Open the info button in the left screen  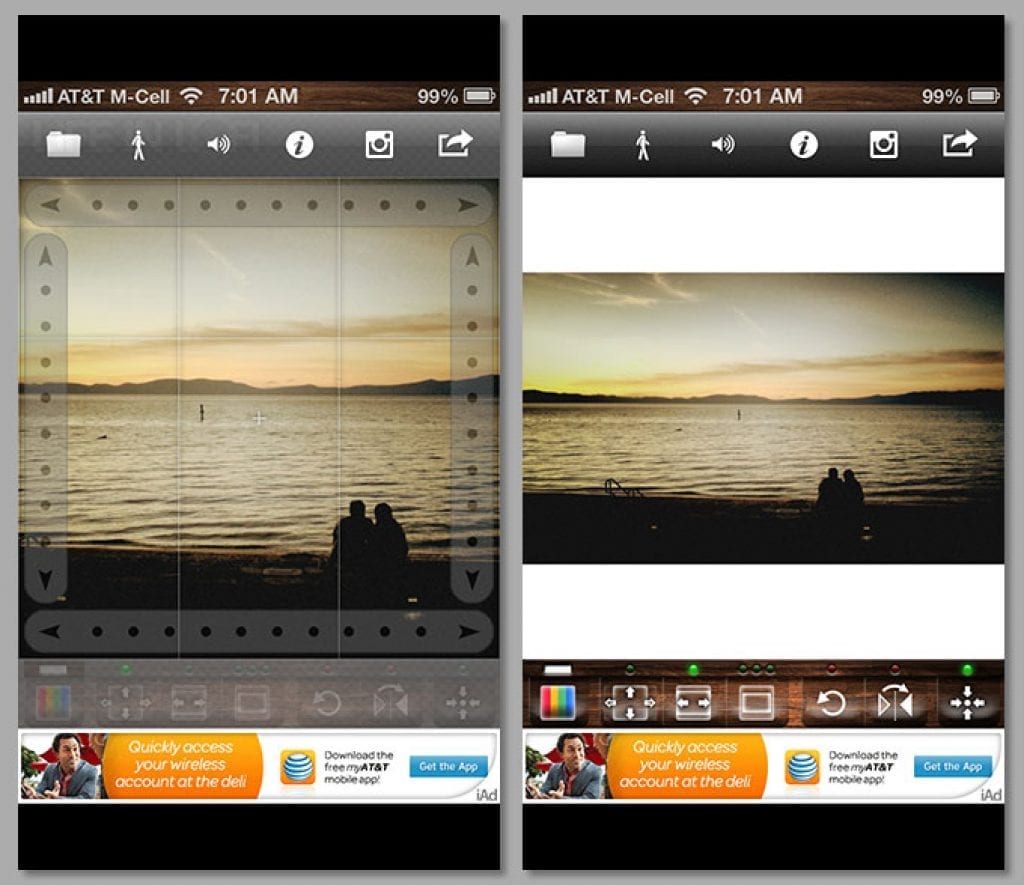[x=299, y=144]
